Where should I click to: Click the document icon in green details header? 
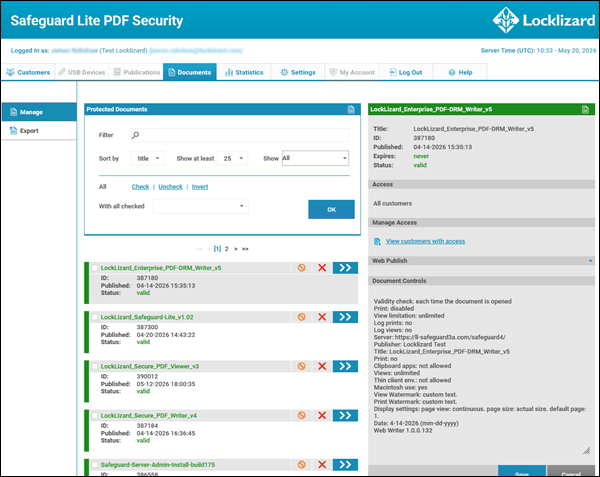pos(585,110)
